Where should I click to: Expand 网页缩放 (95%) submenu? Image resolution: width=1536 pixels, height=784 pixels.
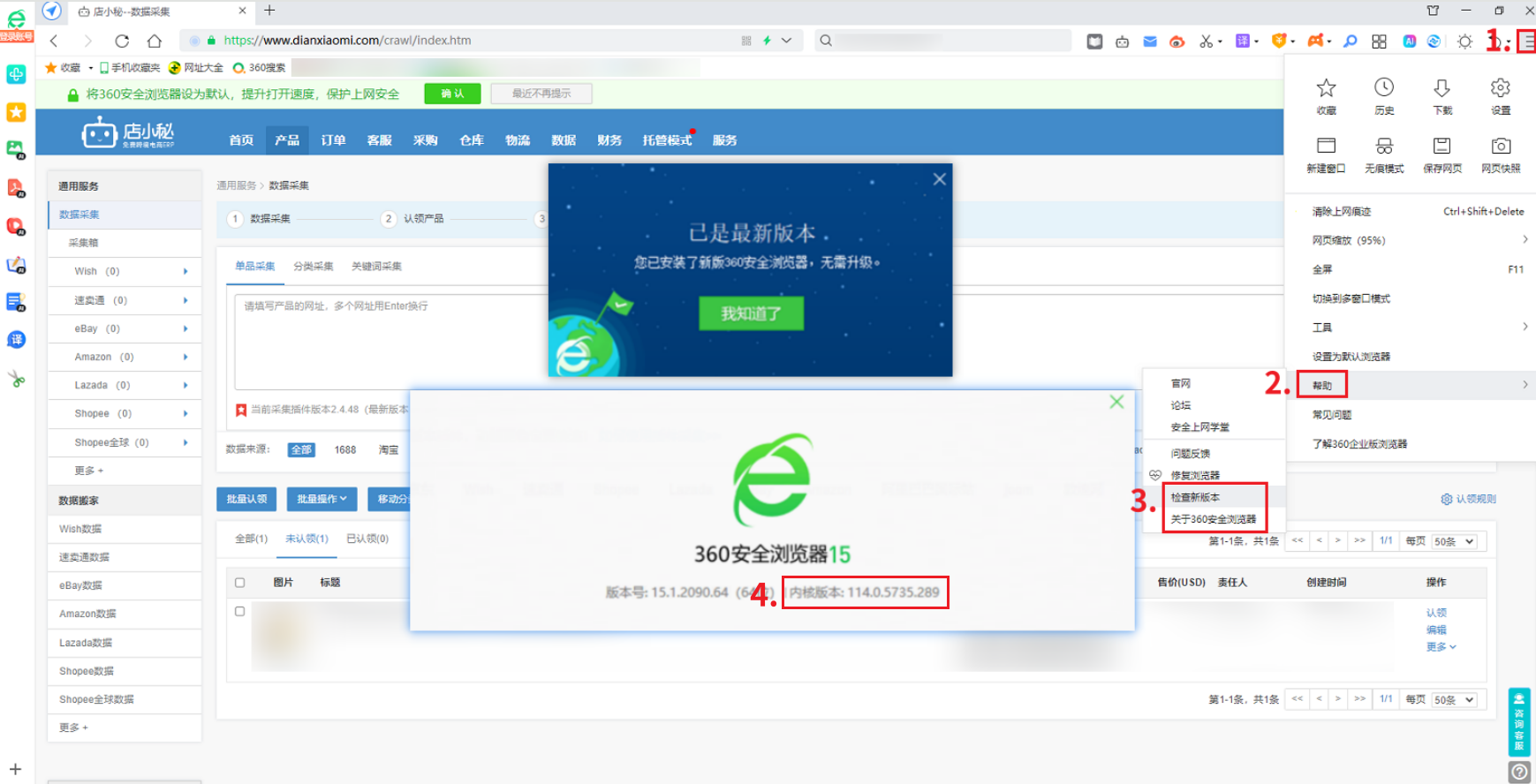1525,239
